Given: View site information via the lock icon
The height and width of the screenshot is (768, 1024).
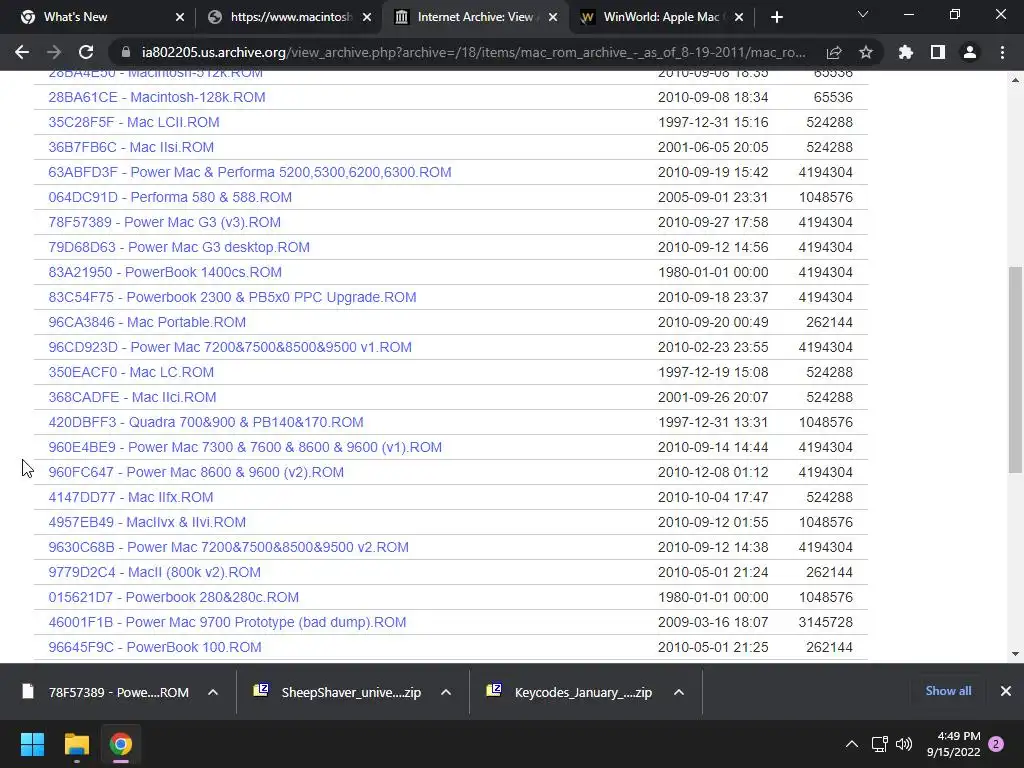Looking at the screenshot, I should coord(126,52).
